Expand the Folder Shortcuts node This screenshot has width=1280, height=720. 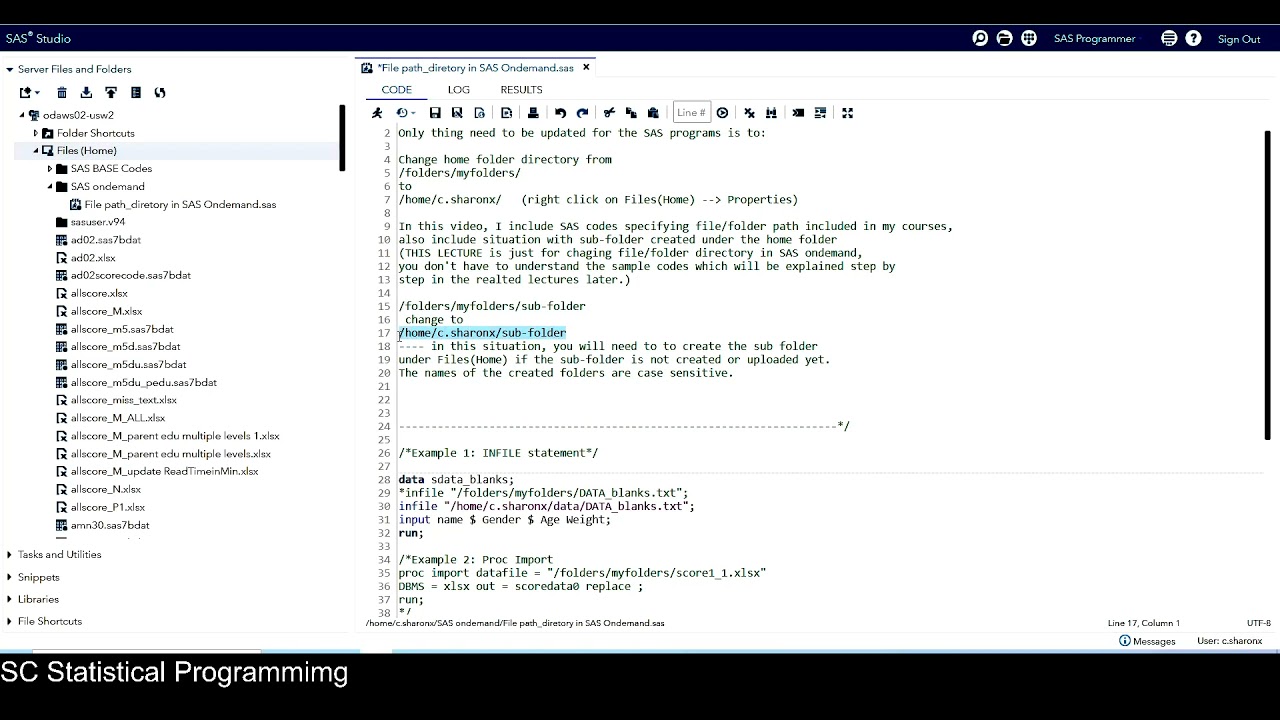[x=36, y=133]
